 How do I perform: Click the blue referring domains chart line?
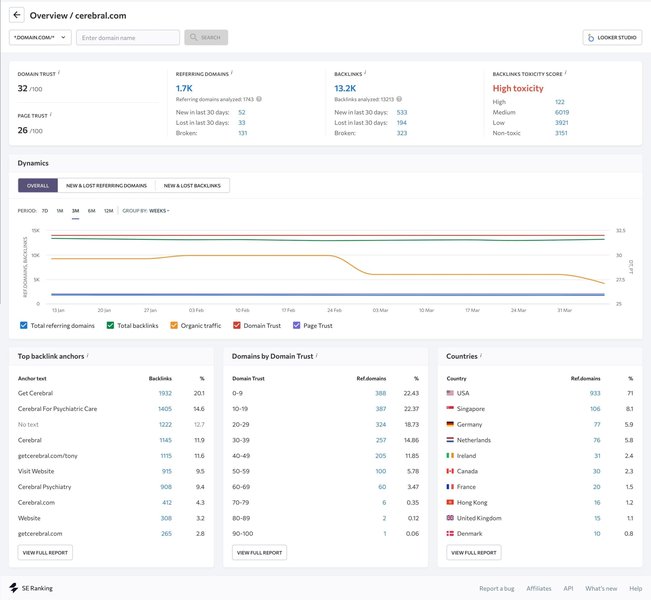pyautogui.click(x=328, y=294)
